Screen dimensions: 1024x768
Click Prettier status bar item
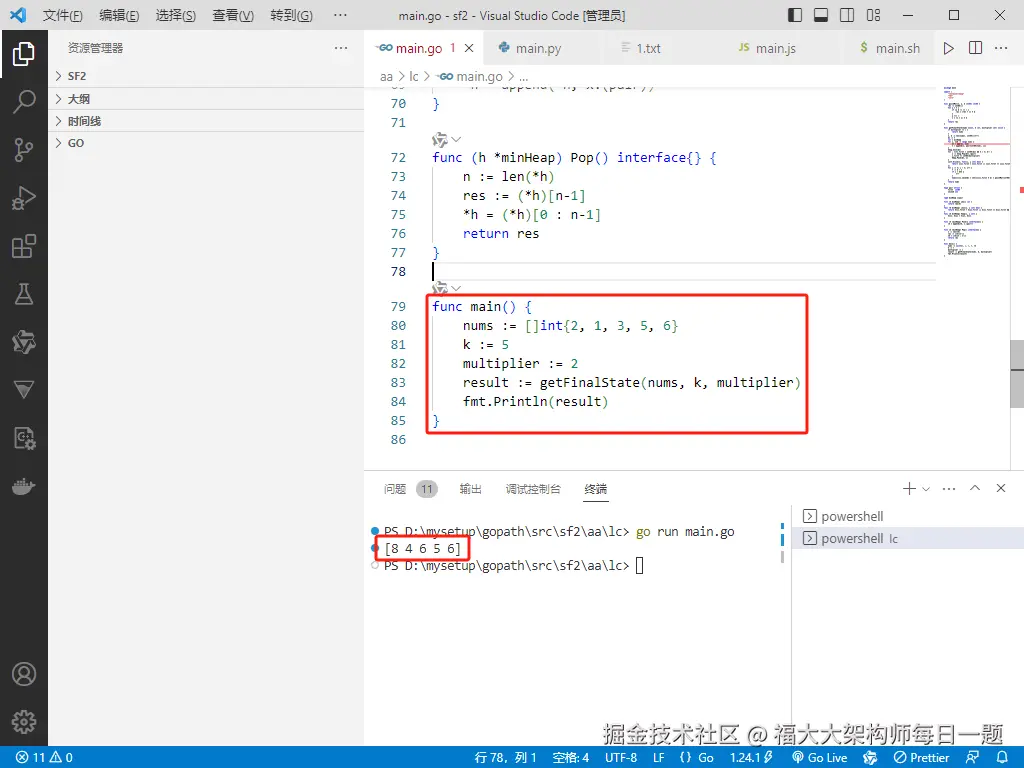[x=921, y=758]
